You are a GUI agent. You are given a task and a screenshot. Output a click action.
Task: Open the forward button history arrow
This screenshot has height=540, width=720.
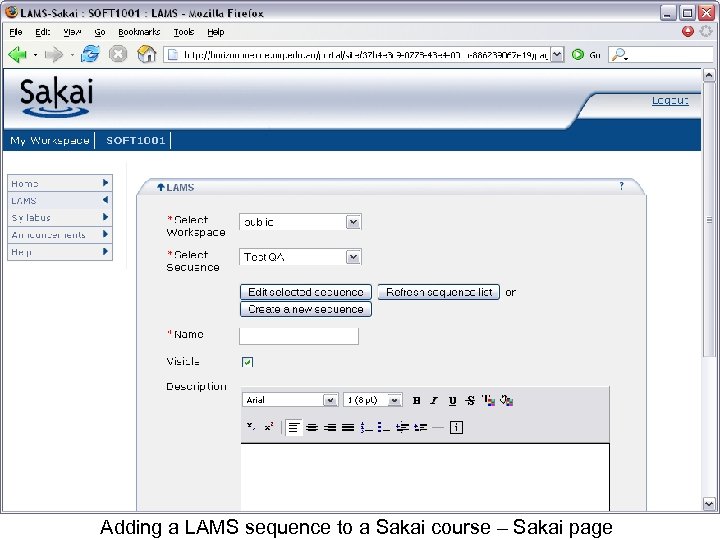[x=72, y=55]
